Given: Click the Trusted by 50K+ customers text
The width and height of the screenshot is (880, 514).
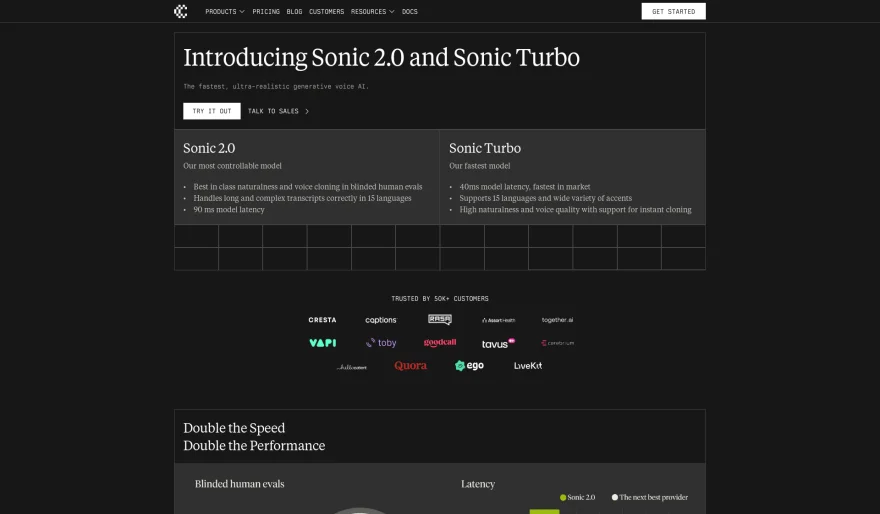Looking at the screenshot, I should [440, 299].
